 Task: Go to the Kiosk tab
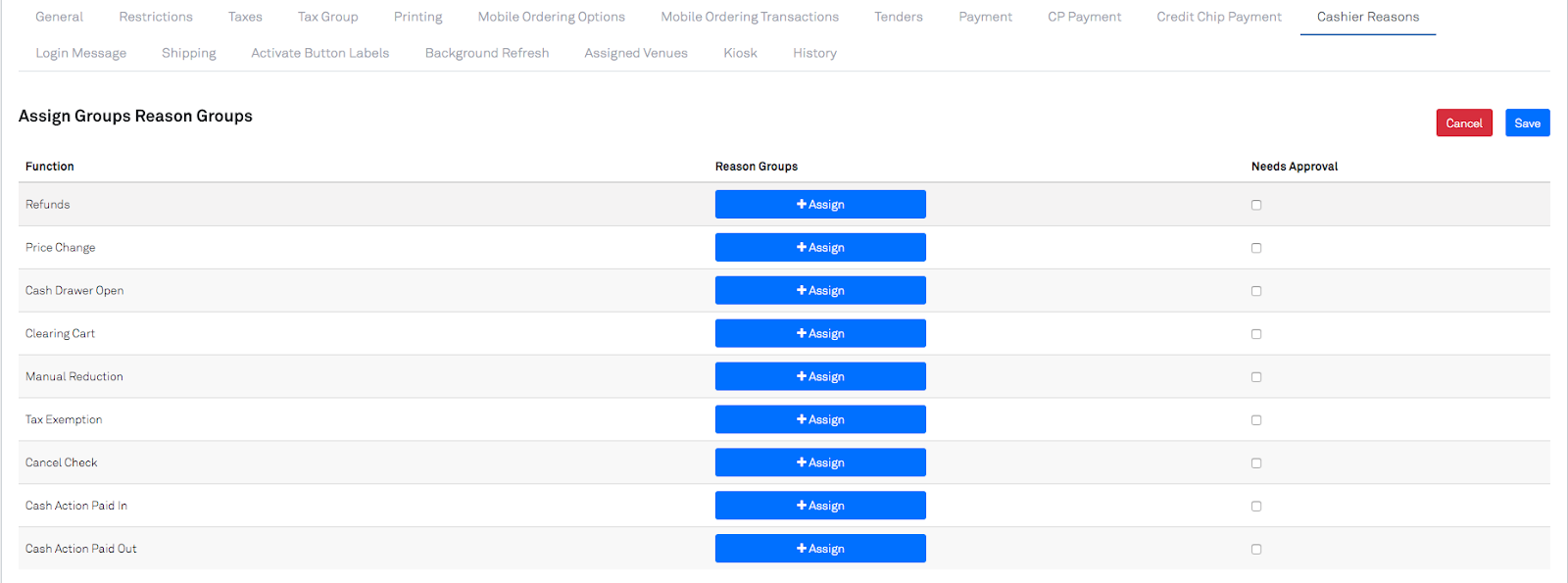point(740,53)
